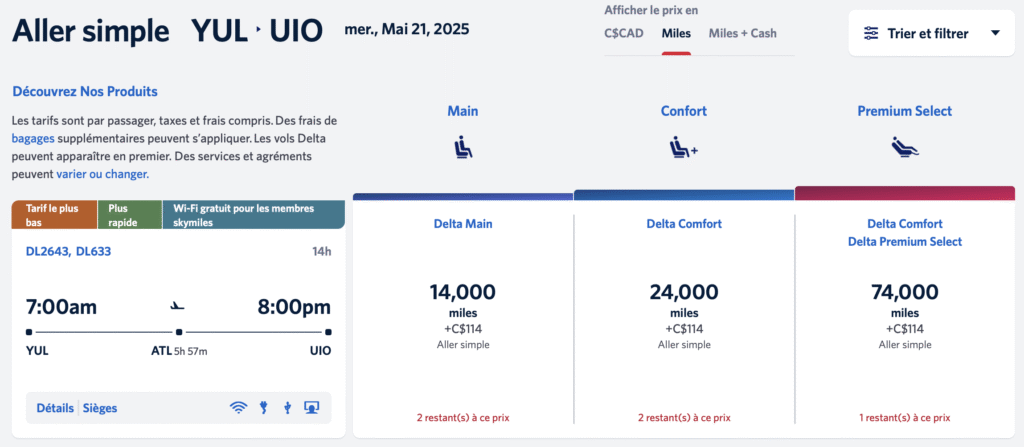Show prices in Miles

tap(676, 33)
